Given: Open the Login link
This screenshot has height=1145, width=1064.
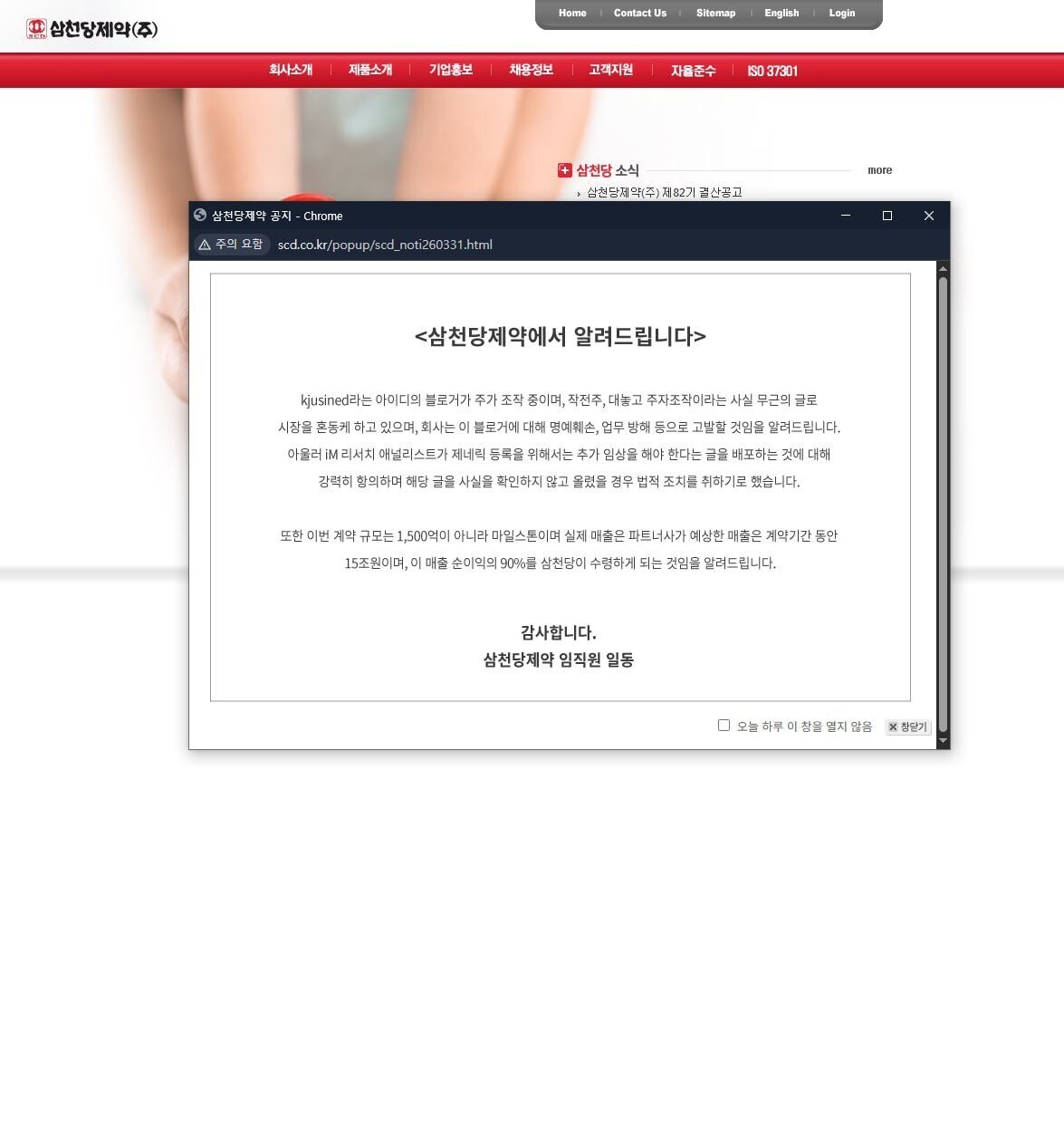Looking at the screenshot, I should click(x=842, y=13).
